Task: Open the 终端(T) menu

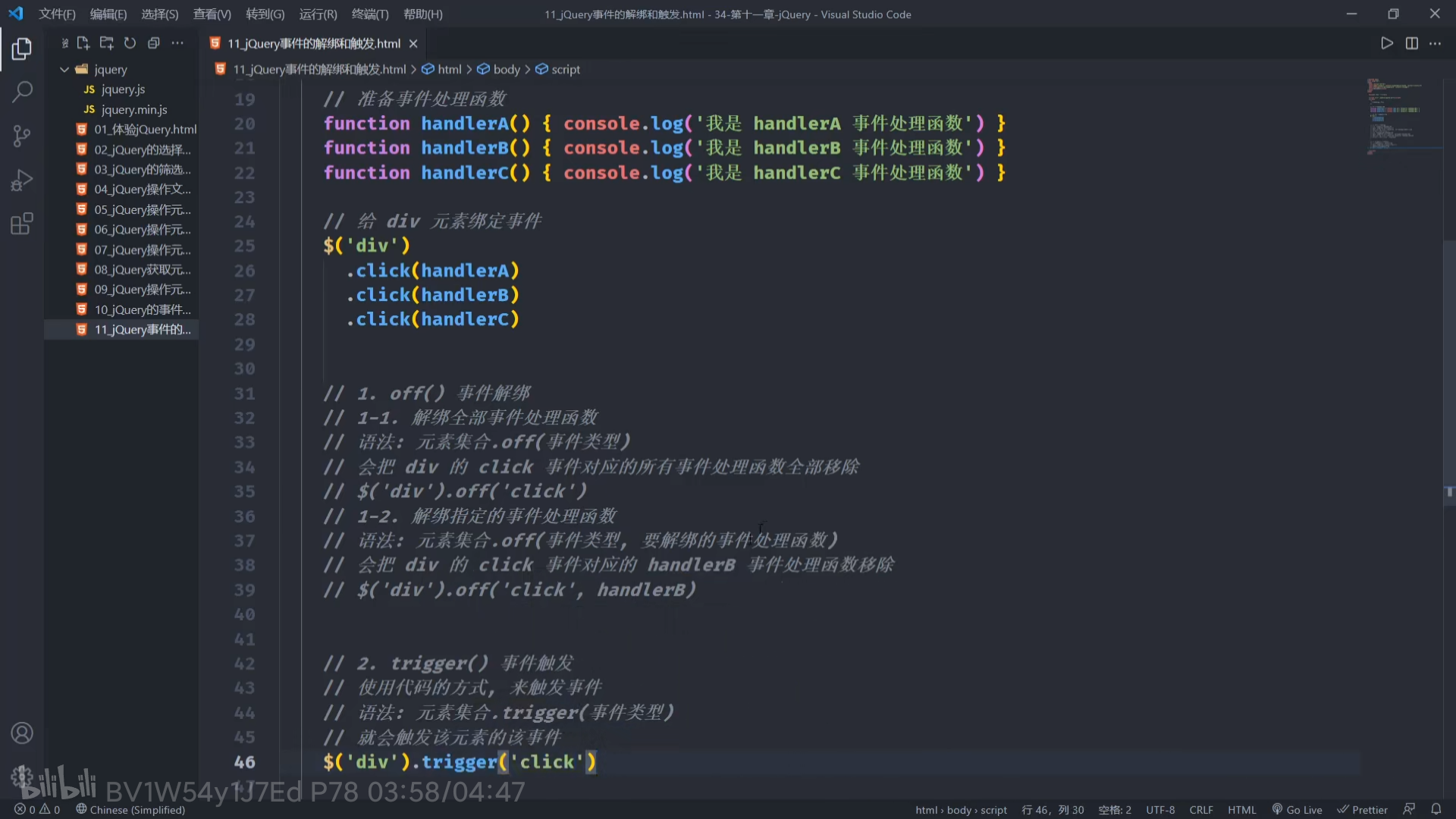Action: point(370,14)
